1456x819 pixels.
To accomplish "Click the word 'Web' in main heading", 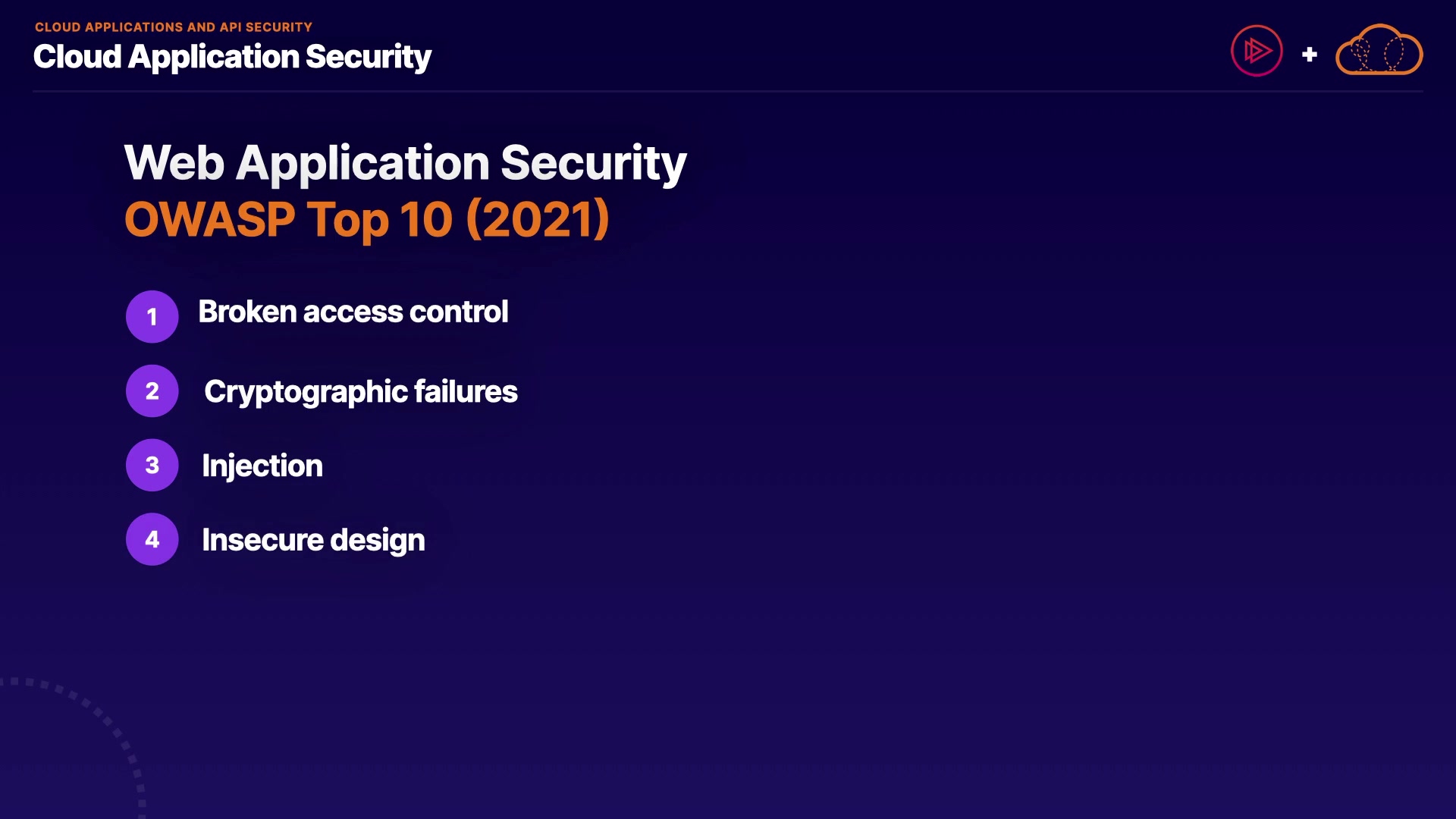I will point(174,162).
